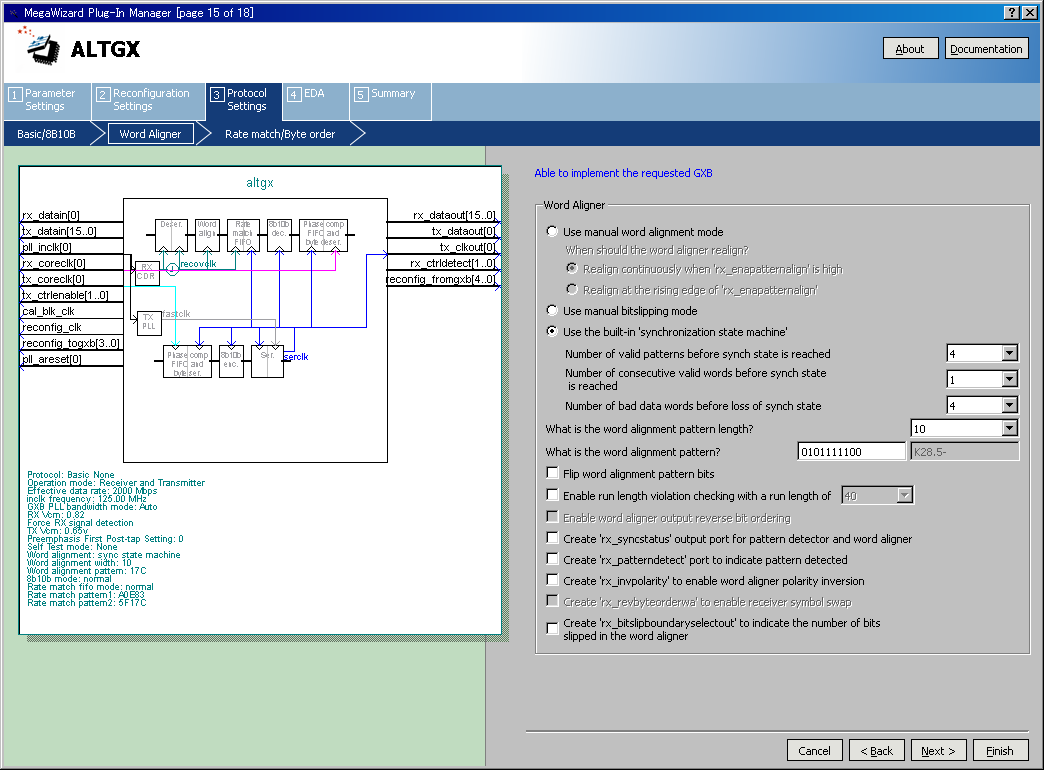Click the 'Word alignment: sync state machine' line
Screen dimensions: 1044x770
[104, 555]
